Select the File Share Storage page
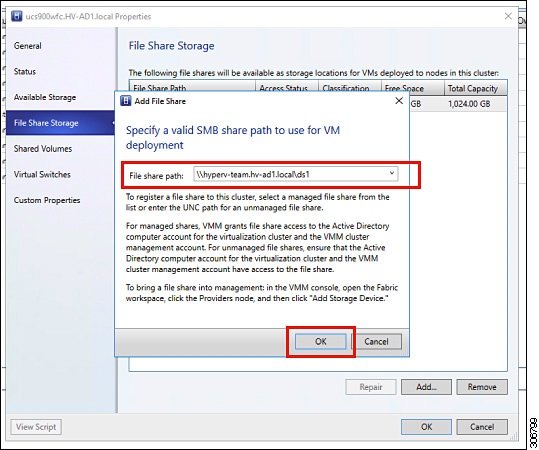The width and height of the screenshot is (539, 450). 60,123
